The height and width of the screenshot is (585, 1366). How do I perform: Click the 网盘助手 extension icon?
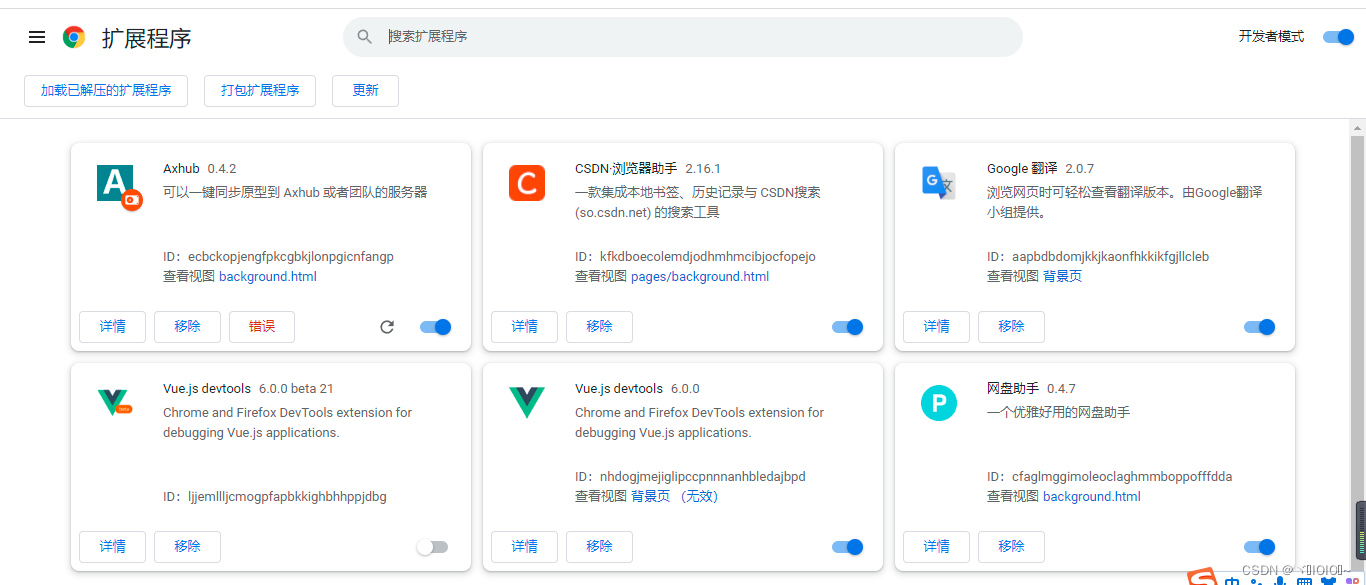[x=939, y=403]
